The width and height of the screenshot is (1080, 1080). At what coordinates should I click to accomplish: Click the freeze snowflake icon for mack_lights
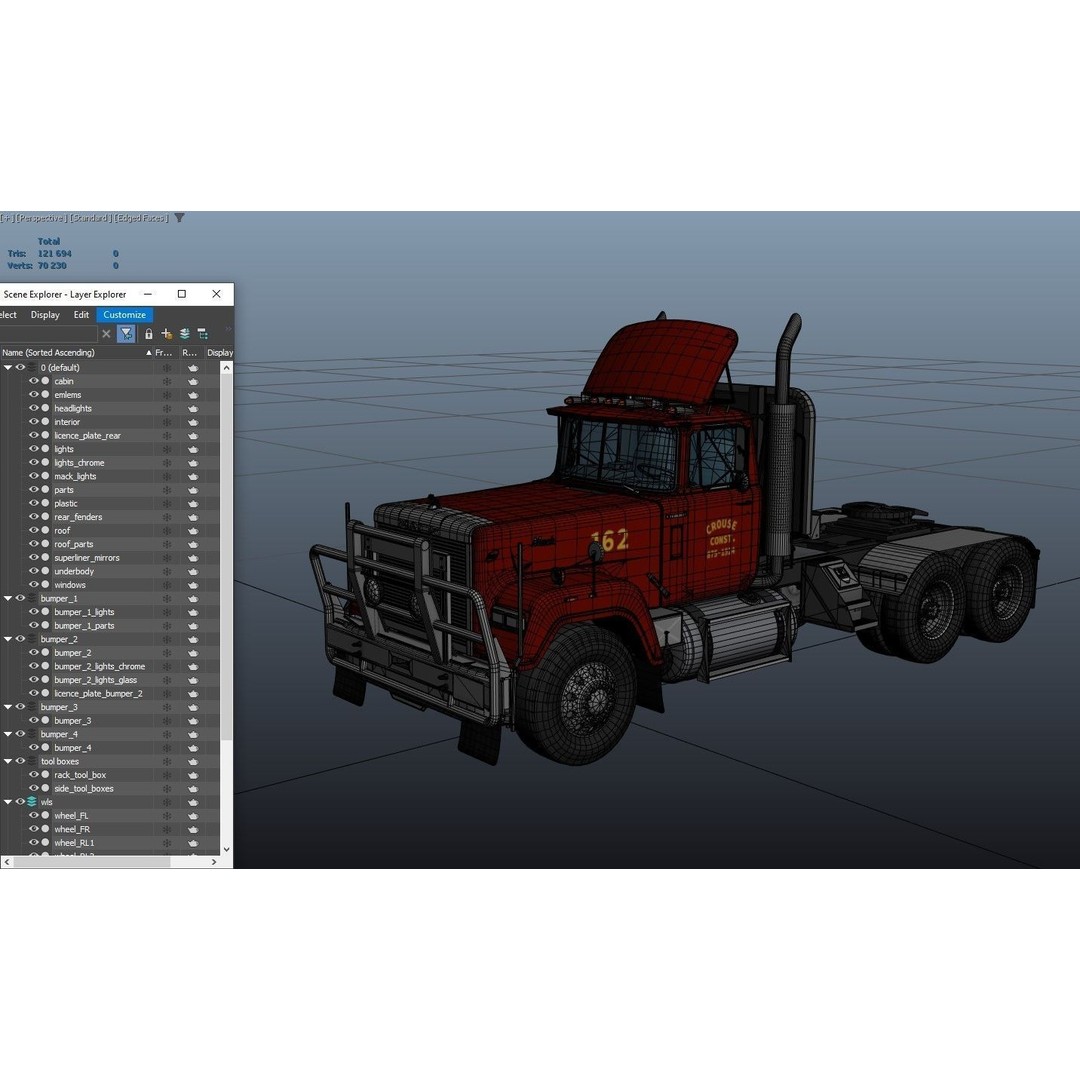(x=167, y=477)
